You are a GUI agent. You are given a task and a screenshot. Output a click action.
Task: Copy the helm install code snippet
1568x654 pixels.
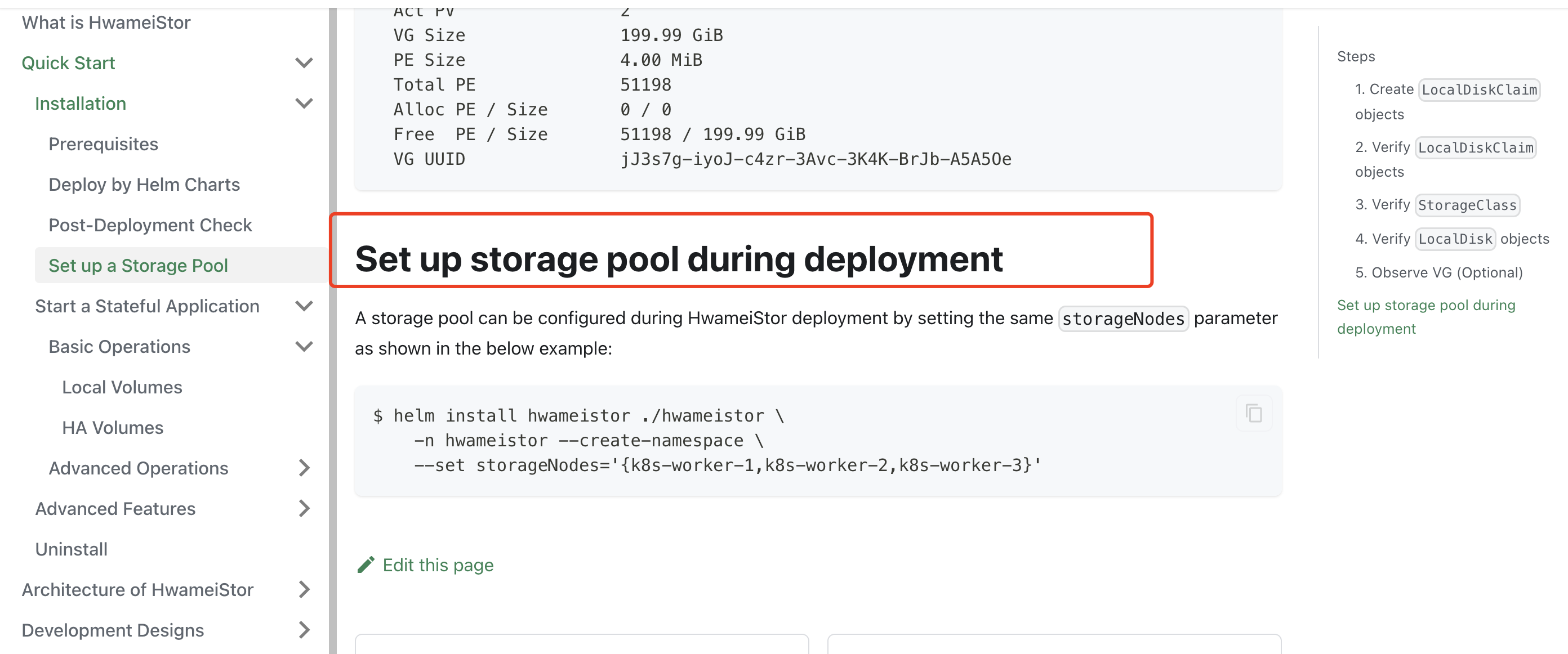pyautogui.click(x=1253, y=413)
